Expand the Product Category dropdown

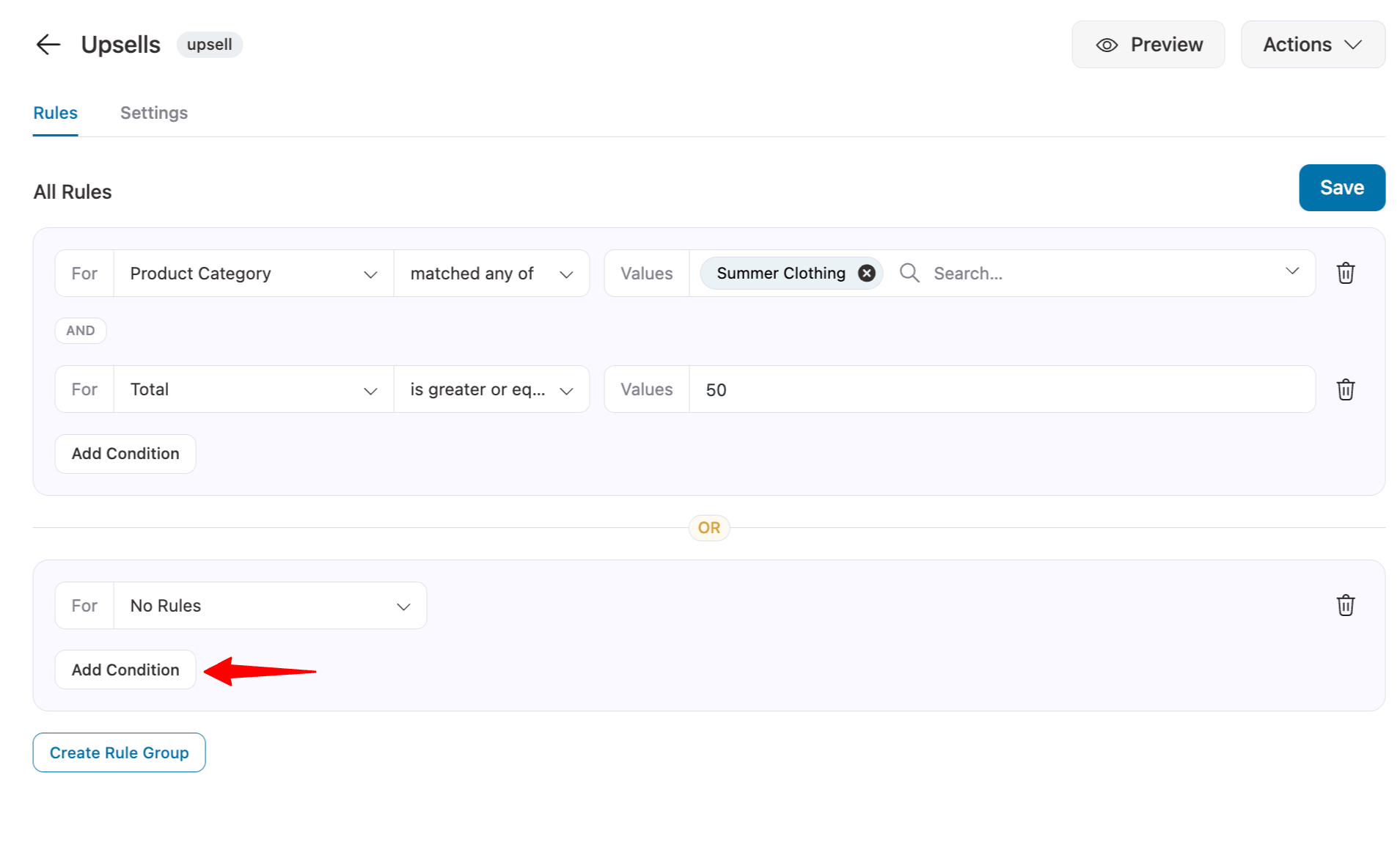pos(253,274)
